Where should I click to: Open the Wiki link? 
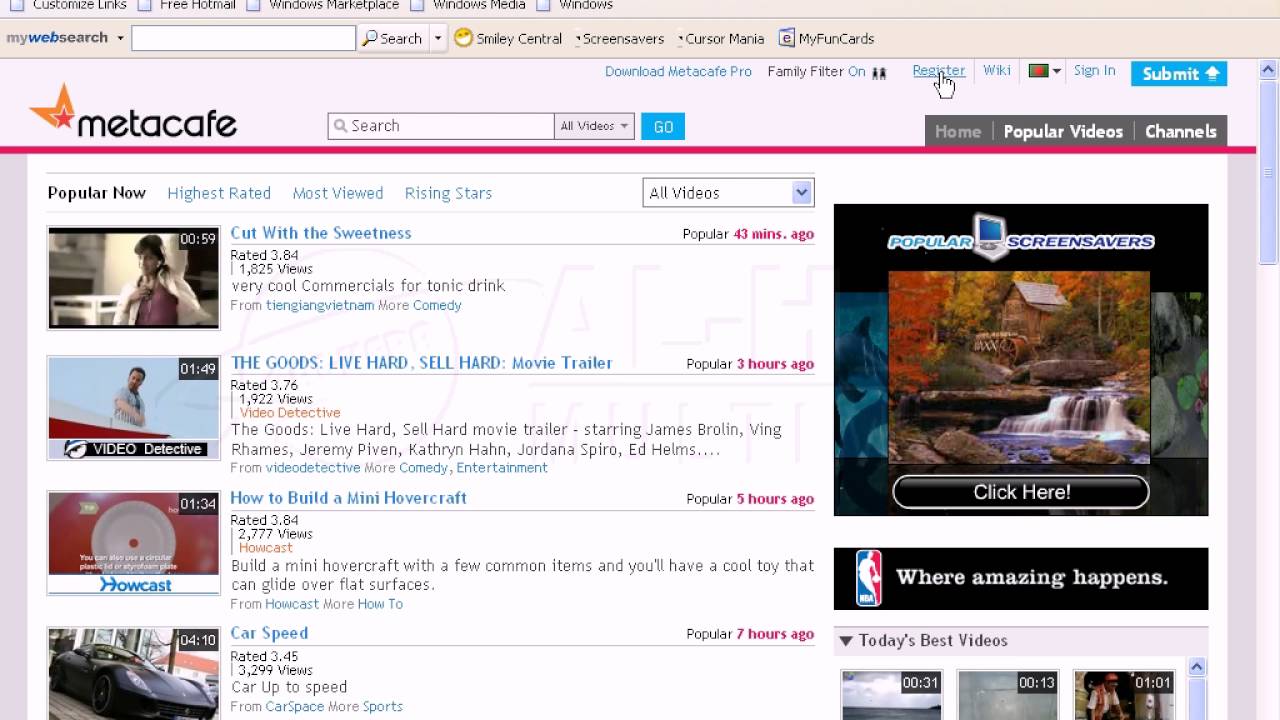(996, 71)
